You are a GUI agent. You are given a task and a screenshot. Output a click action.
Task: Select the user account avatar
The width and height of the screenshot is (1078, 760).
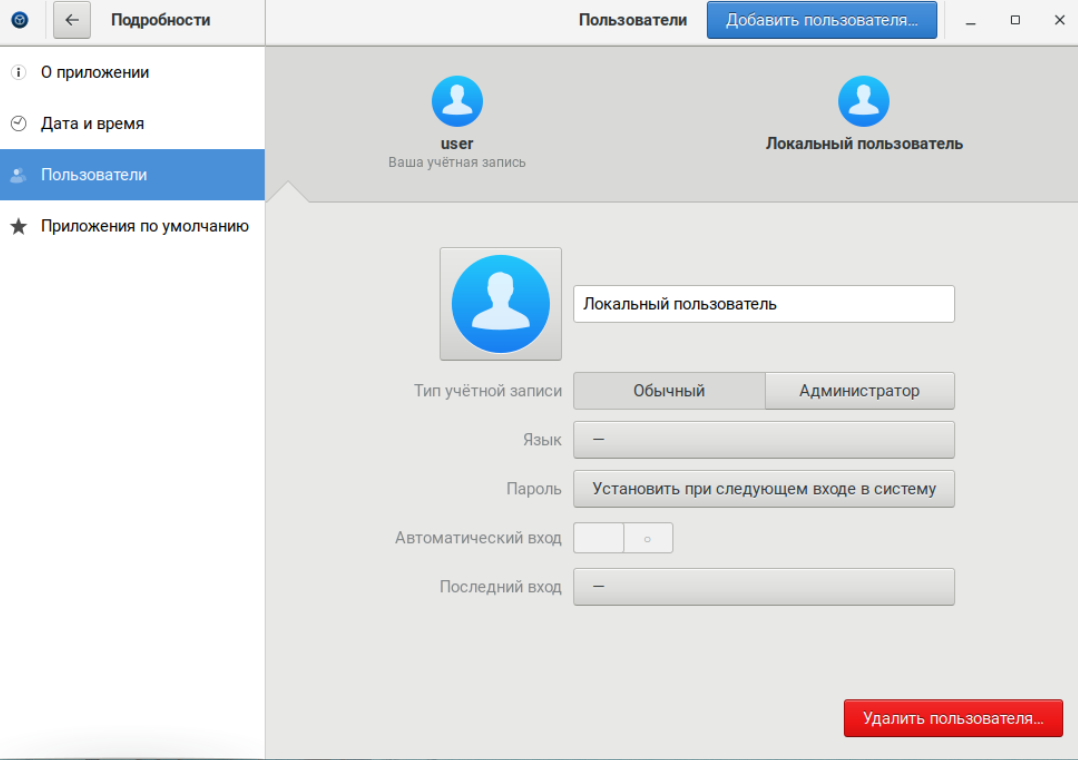[x=457, y=102]
